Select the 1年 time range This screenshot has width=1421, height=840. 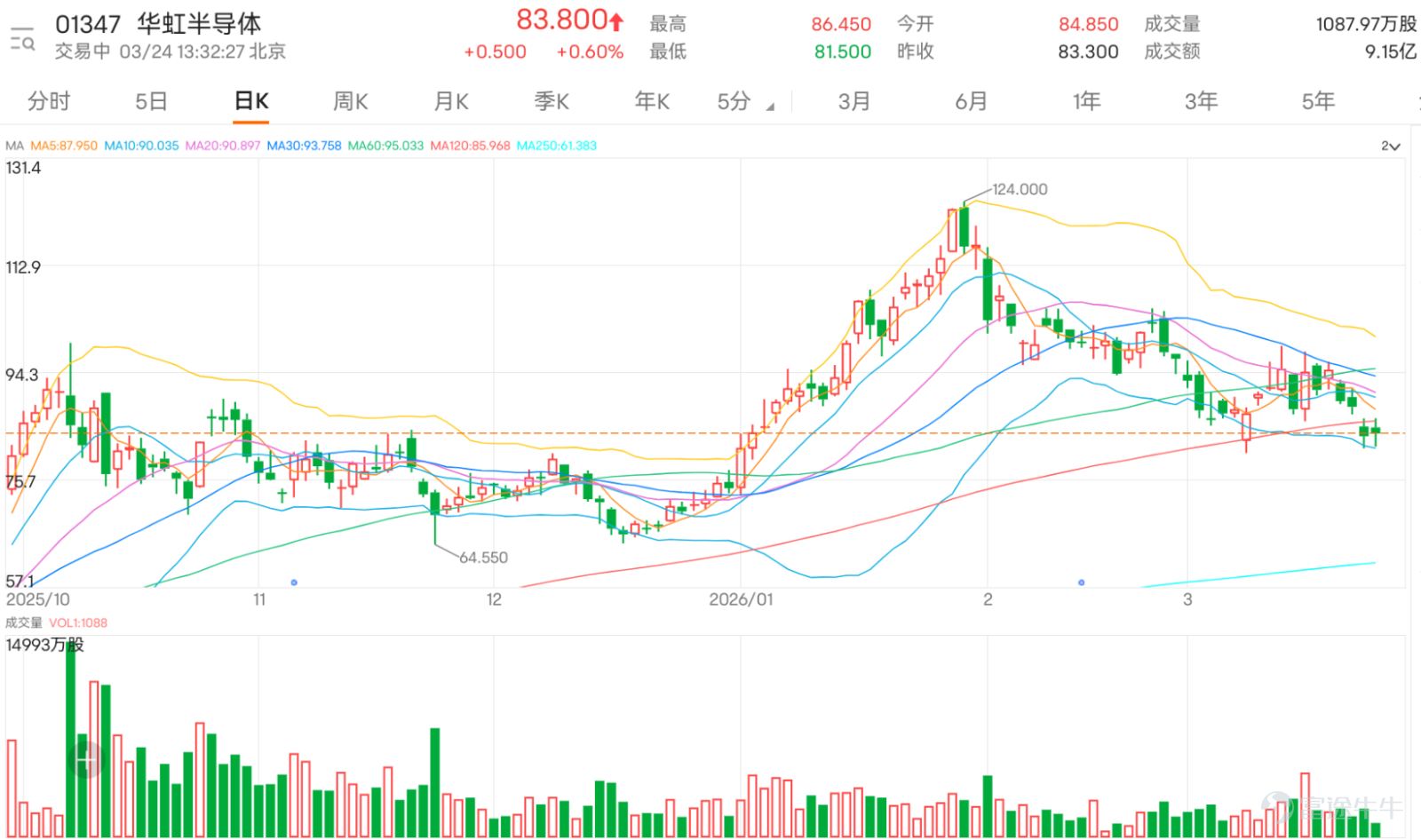pyautogui.click(x=1086, y=101)
